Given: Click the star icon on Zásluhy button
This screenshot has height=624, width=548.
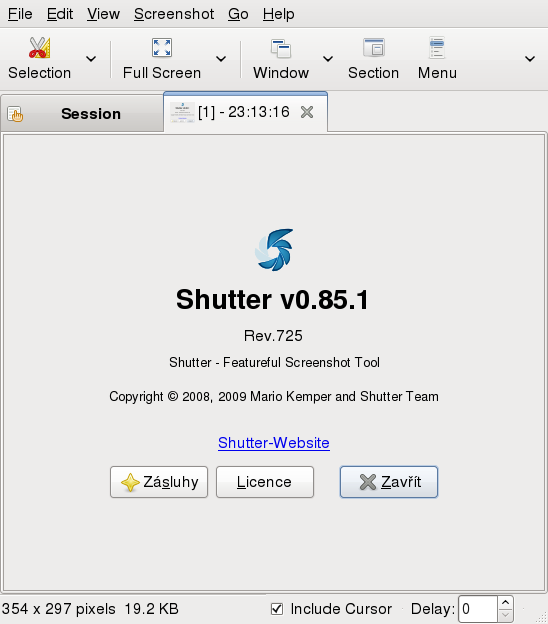Looking at the screenshot, I should pyautogui.click(x=130, y=482).
